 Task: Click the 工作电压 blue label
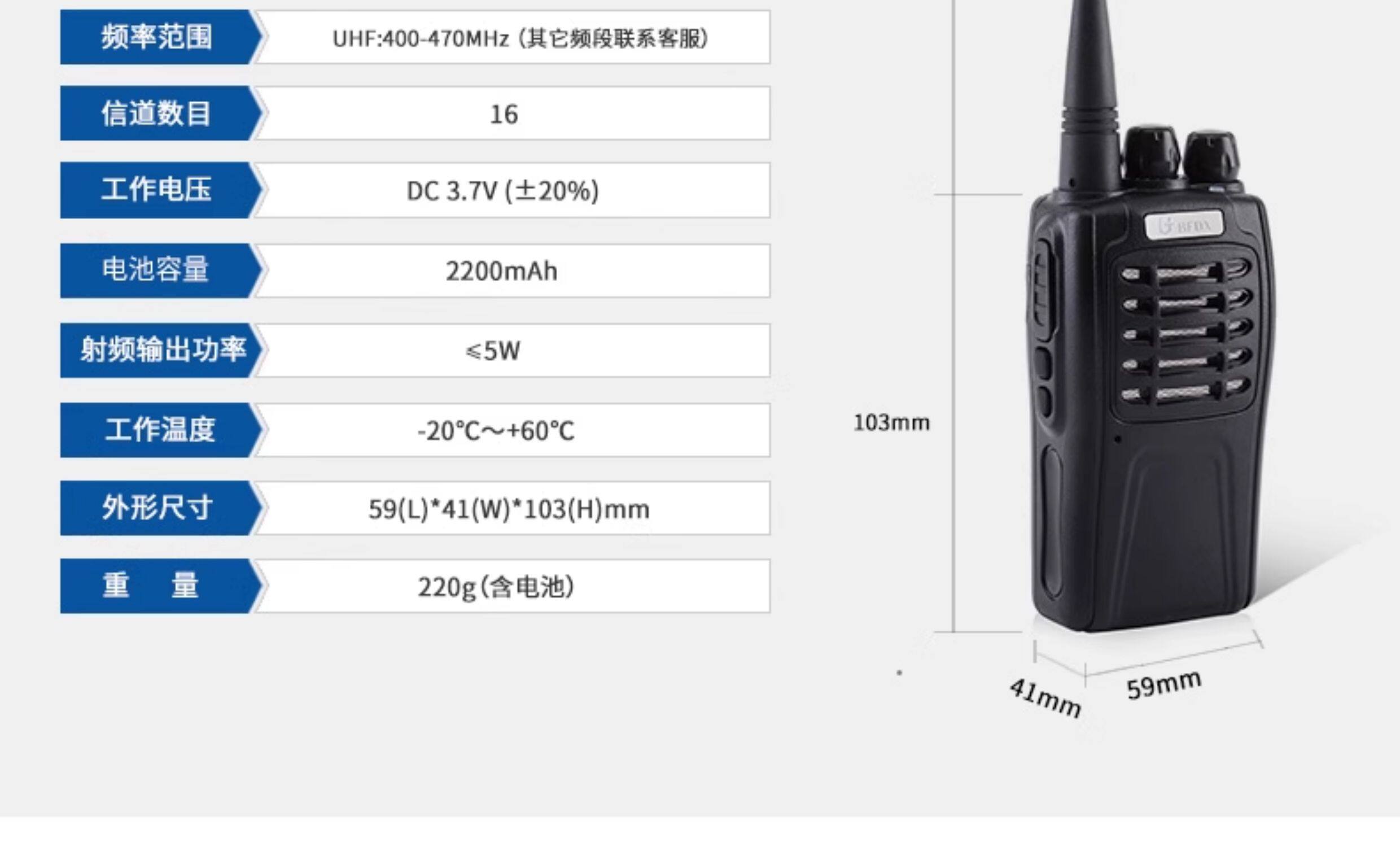160,190
